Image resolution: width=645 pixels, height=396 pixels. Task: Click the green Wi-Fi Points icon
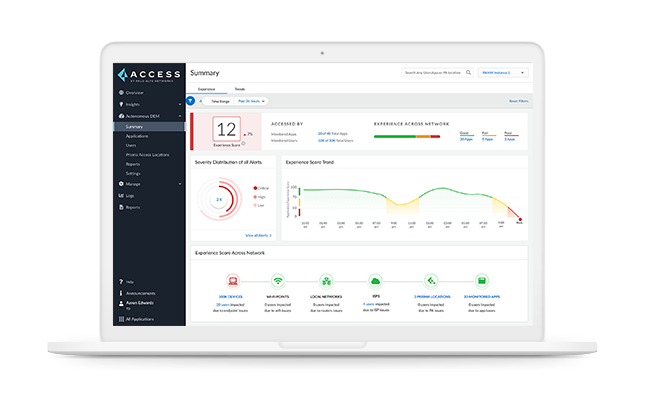(278, 281)
